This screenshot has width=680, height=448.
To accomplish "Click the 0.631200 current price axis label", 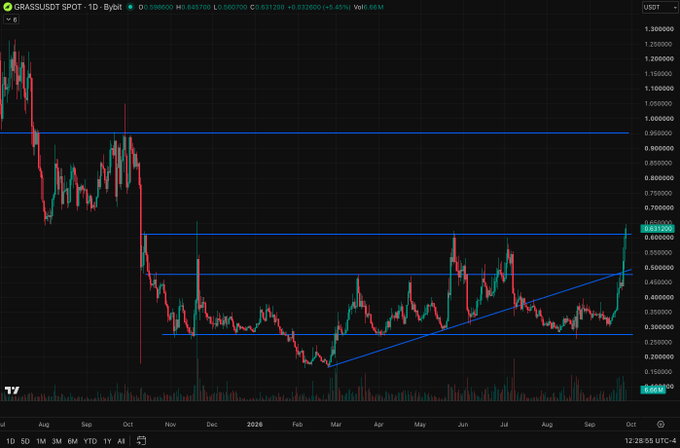I will [658, 229].
